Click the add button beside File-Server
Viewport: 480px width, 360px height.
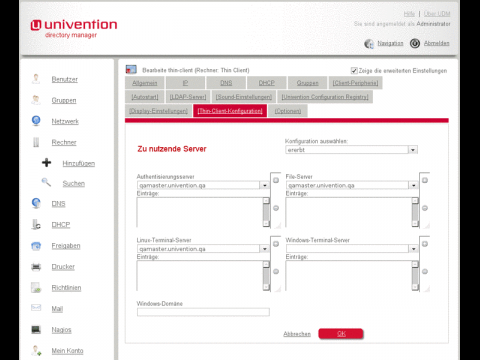click(425, 180)
